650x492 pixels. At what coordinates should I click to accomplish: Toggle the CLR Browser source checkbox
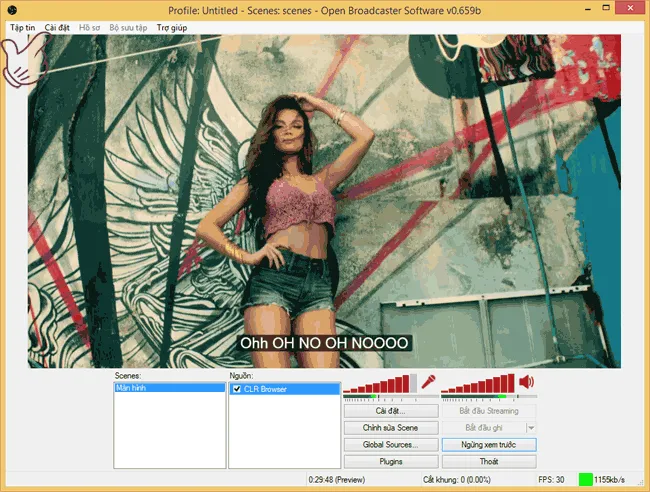[237, 389]
